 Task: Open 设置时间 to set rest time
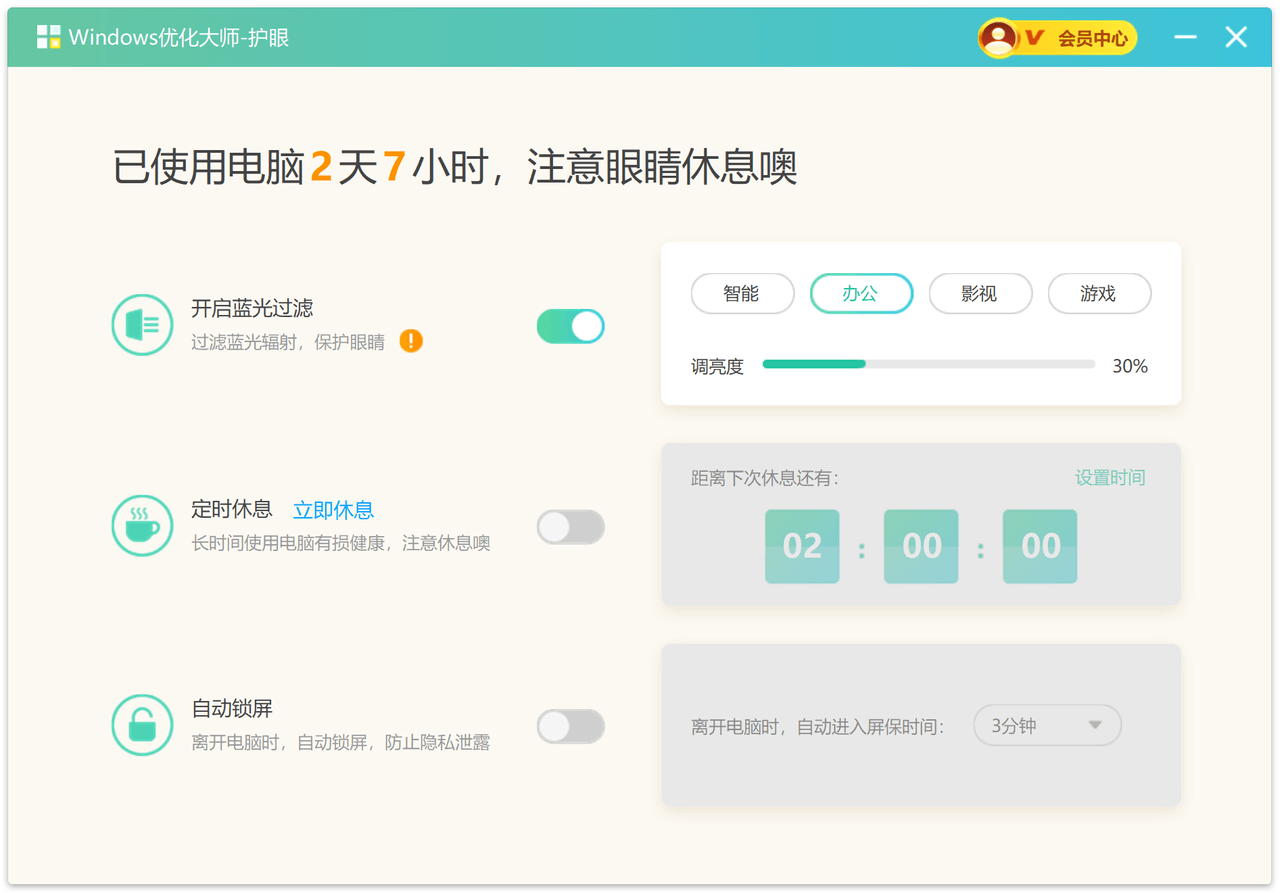click(x=1110, y=478)
